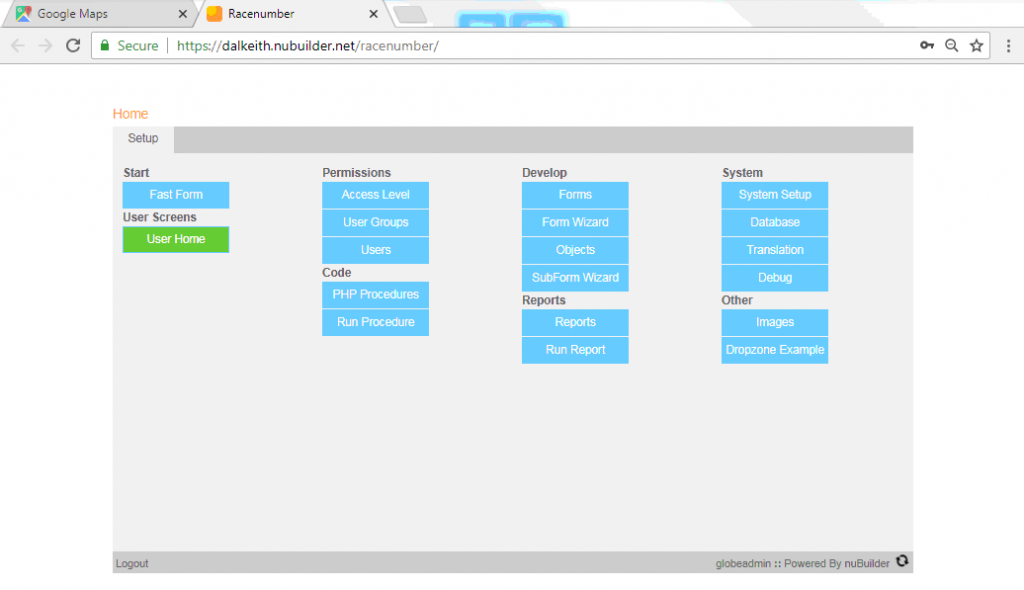Click the browser forward arrow

click(45, 46)
